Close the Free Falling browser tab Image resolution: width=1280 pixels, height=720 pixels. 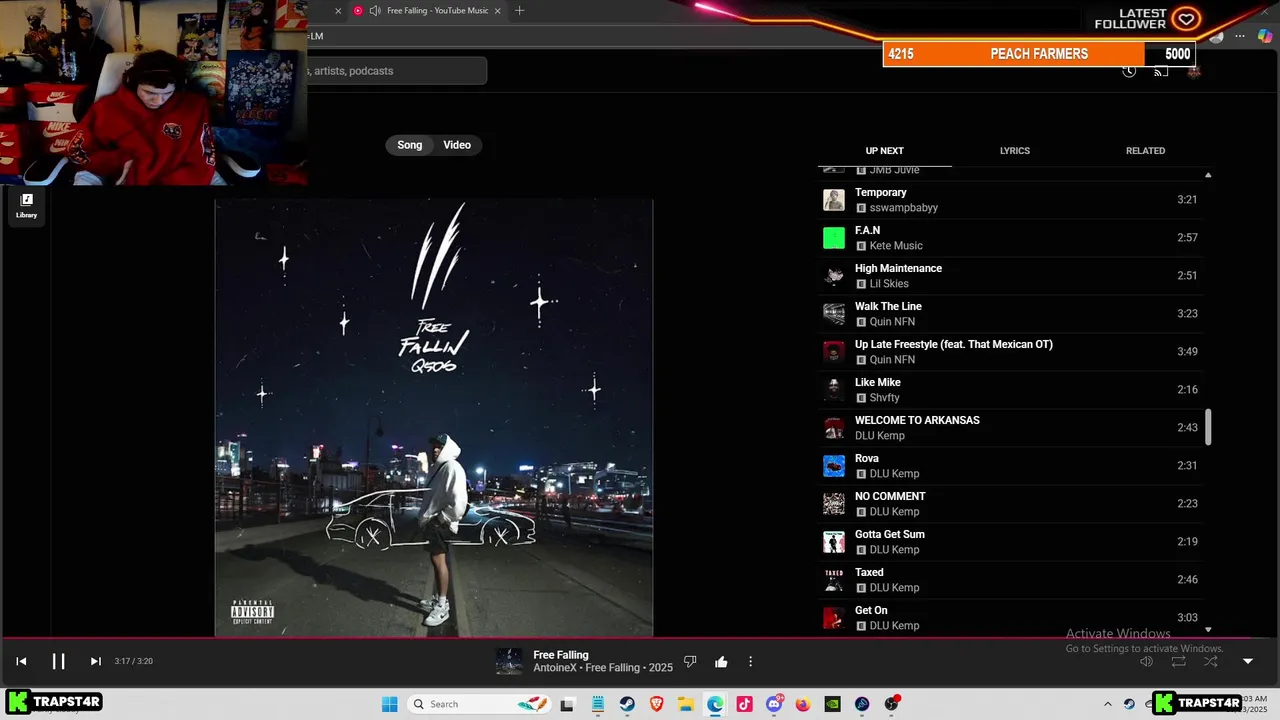pos(497,11)
